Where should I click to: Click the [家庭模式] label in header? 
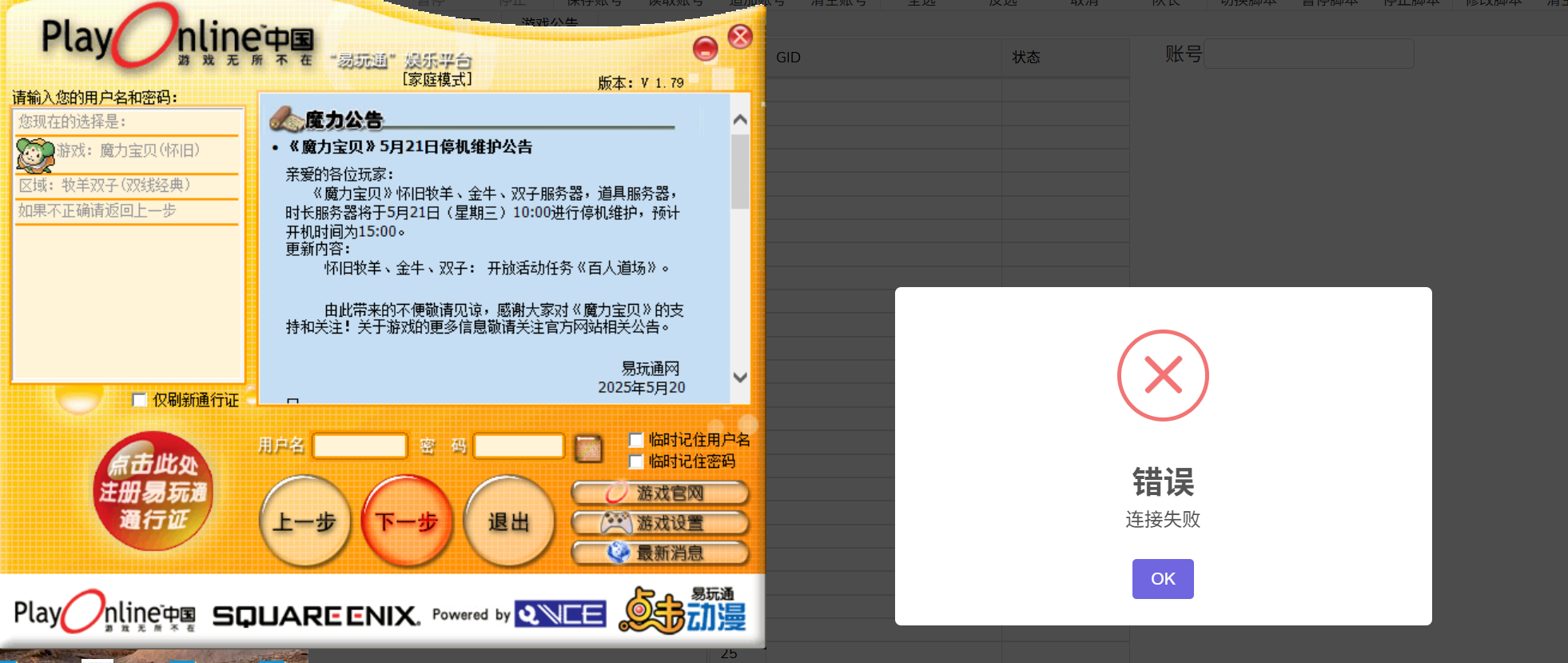[437, 80]
